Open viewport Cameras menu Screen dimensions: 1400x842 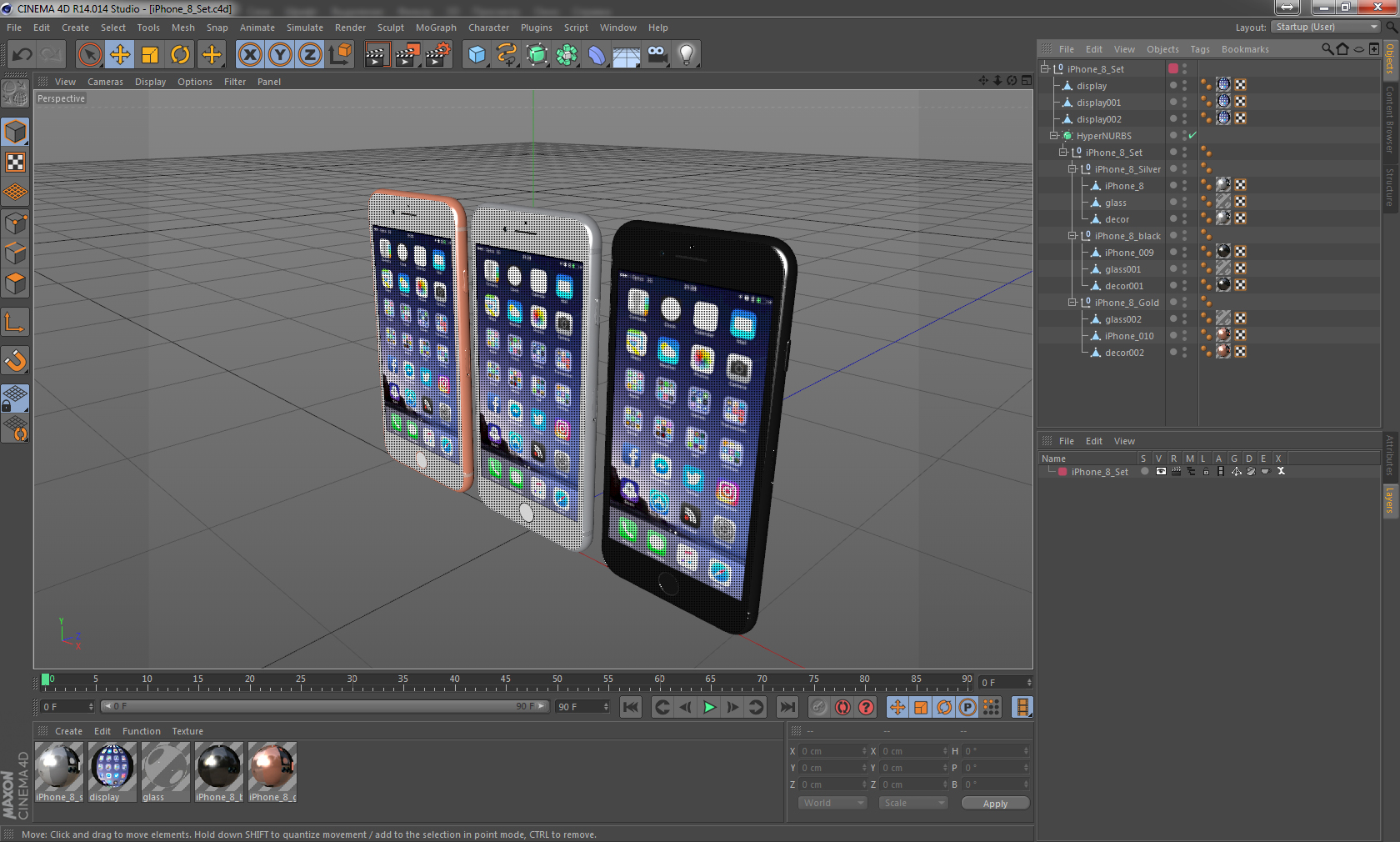pyautogui.click(x=105, y=82)
